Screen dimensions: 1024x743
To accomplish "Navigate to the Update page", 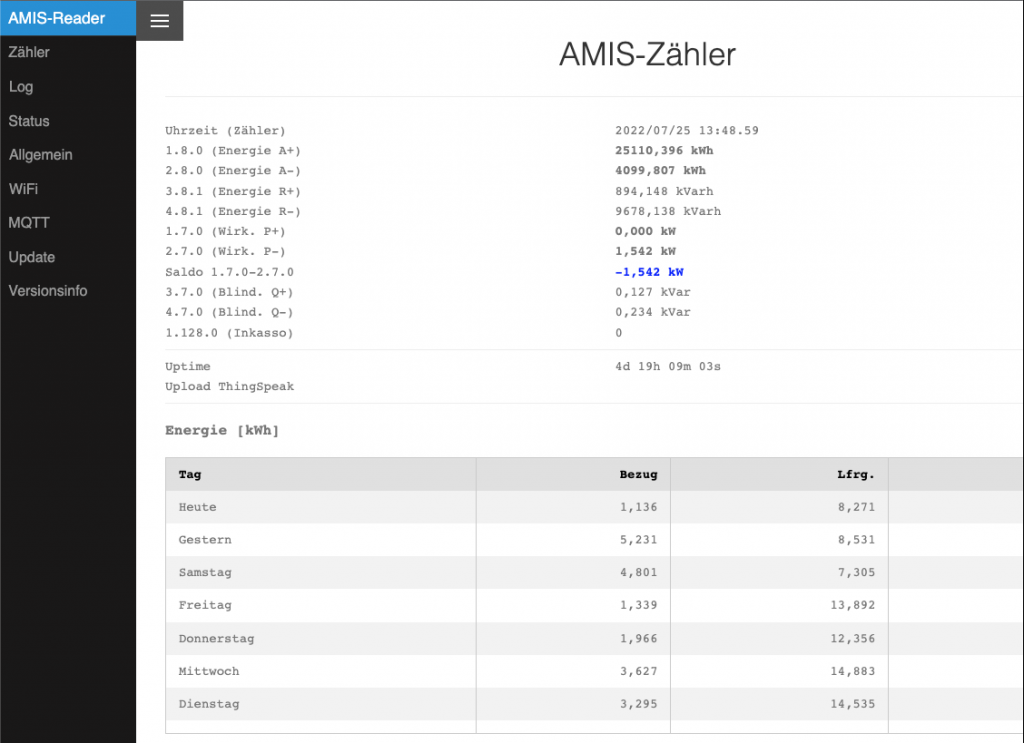I will pos(32,257).
